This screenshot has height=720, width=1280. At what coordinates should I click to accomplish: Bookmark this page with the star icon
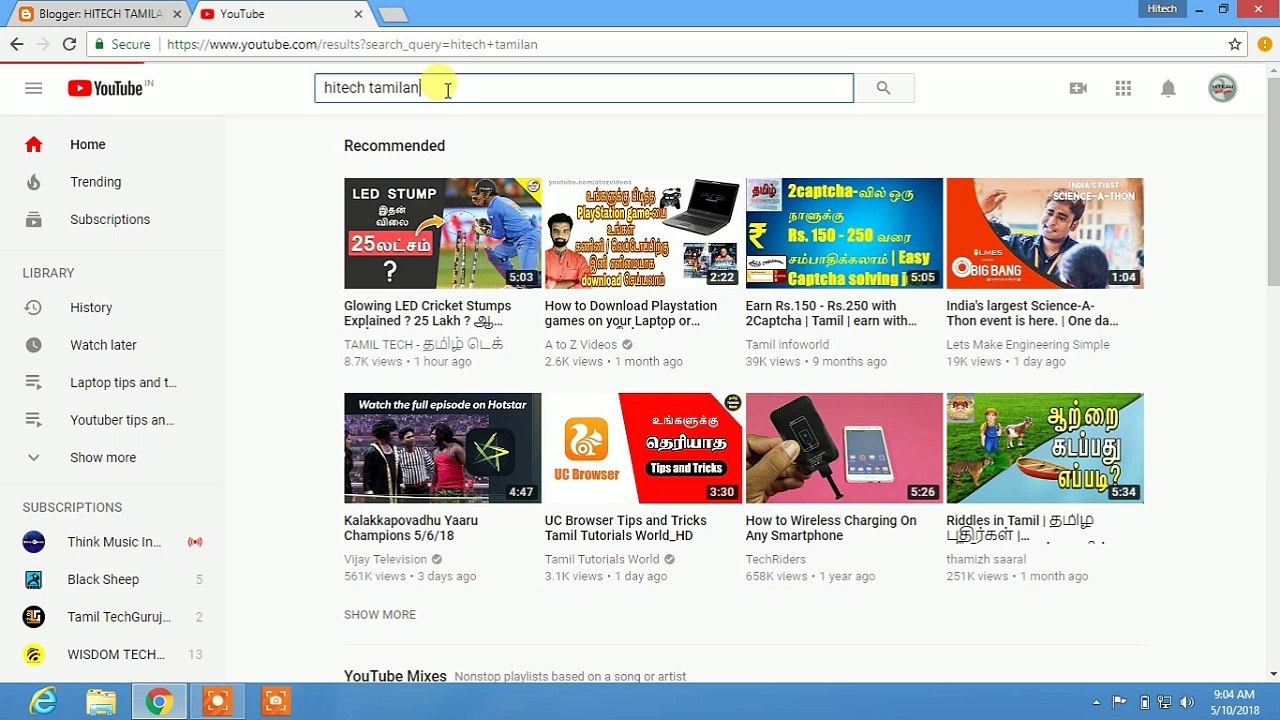click(1235, 44)
